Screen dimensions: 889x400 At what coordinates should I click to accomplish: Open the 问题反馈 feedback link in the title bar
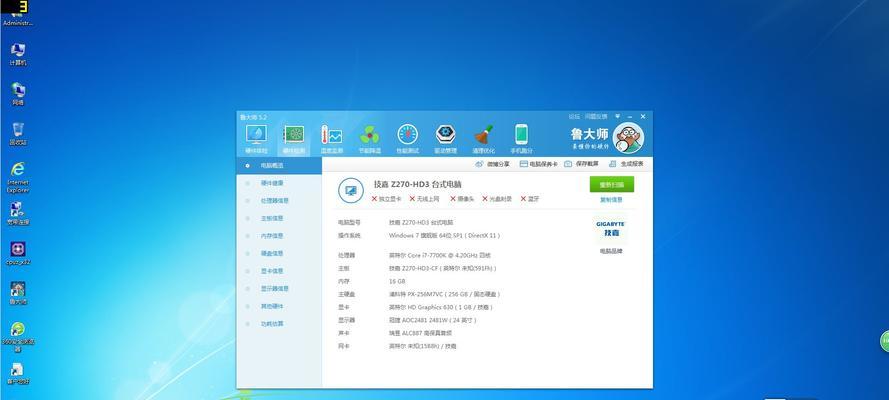point(596,116)
